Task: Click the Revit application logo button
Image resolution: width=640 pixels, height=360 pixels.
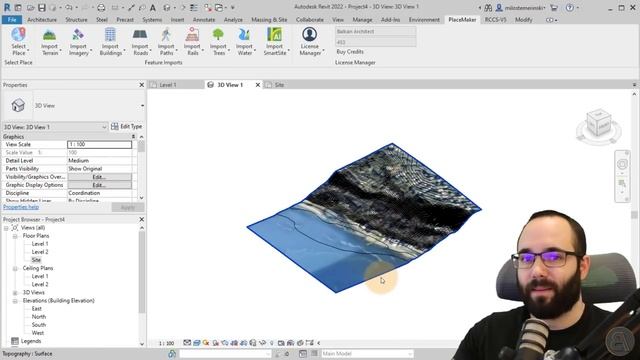Action: point(7,7)
